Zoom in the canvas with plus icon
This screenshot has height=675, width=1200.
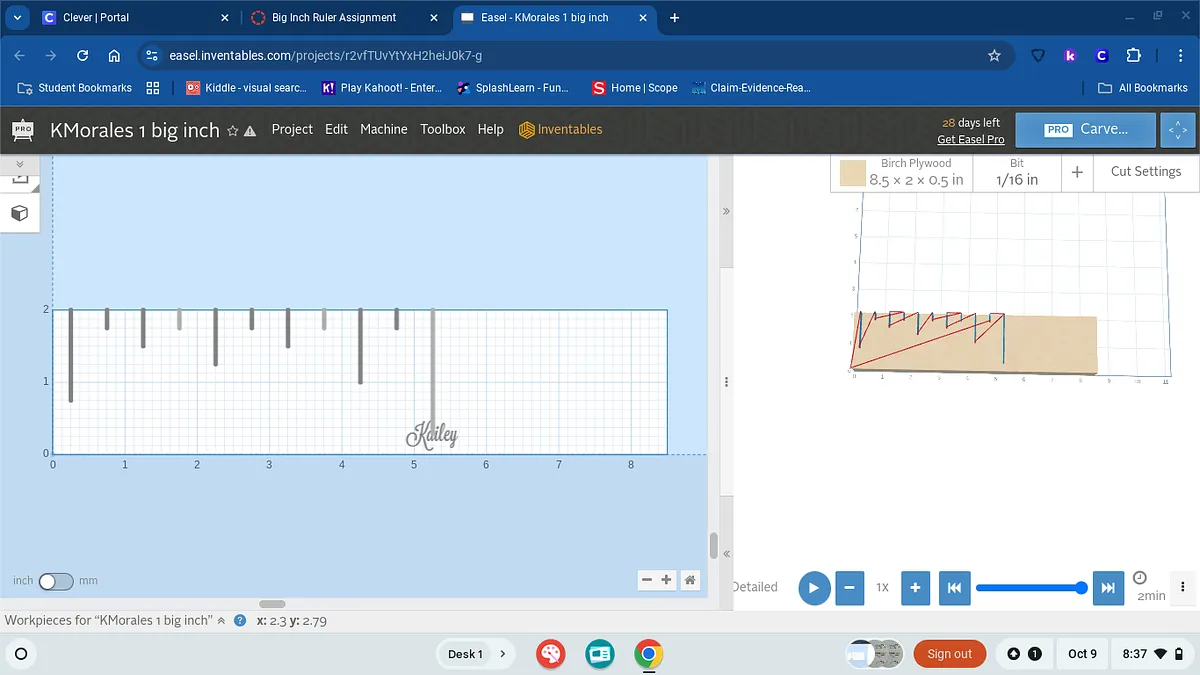[667, 580]
